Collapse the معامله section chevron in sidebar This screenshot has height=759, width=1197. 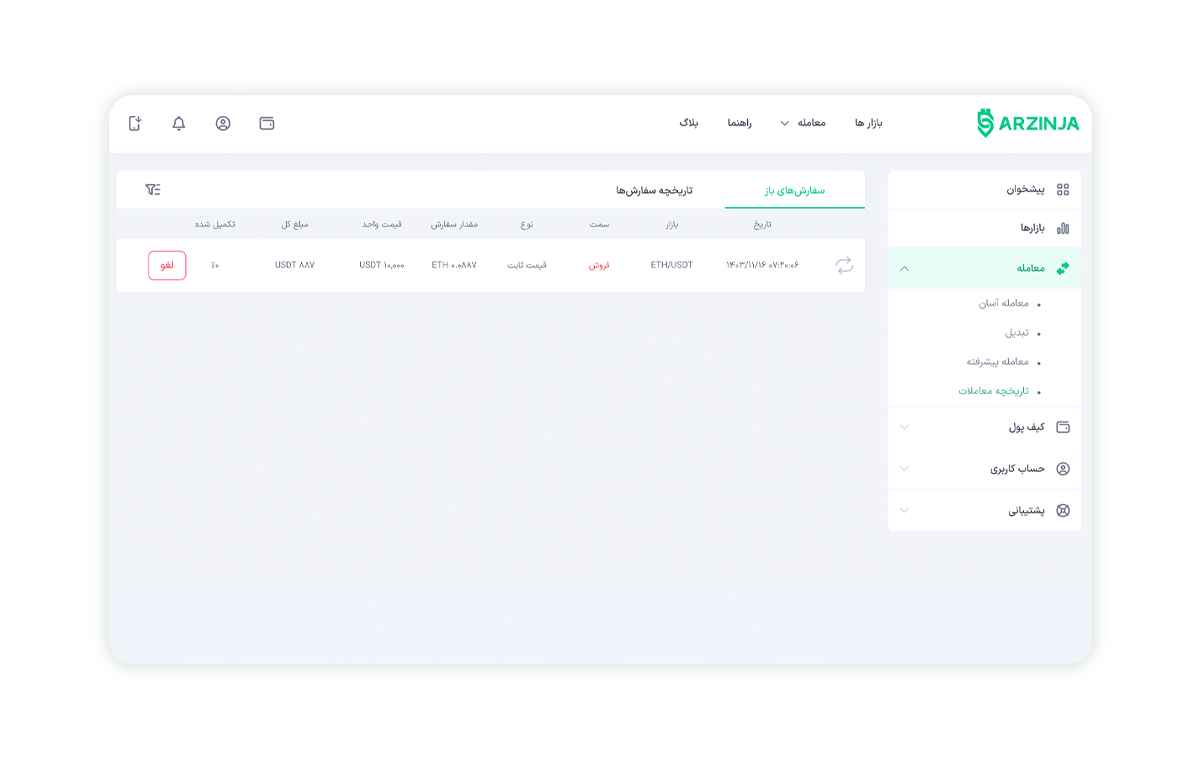(905, 269)
